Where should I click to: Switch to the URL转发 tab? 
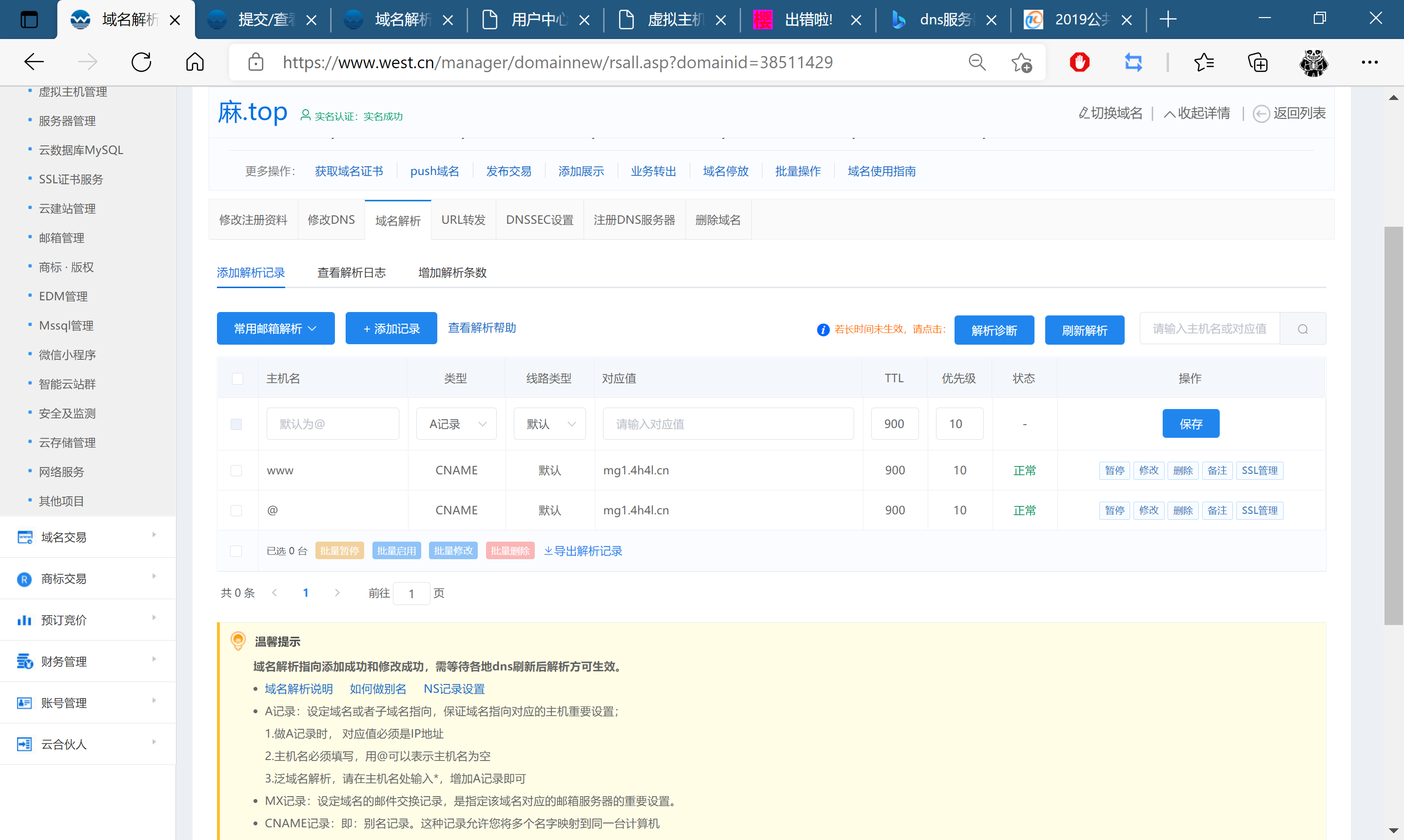pyautogui.click(x=463, y=220)
